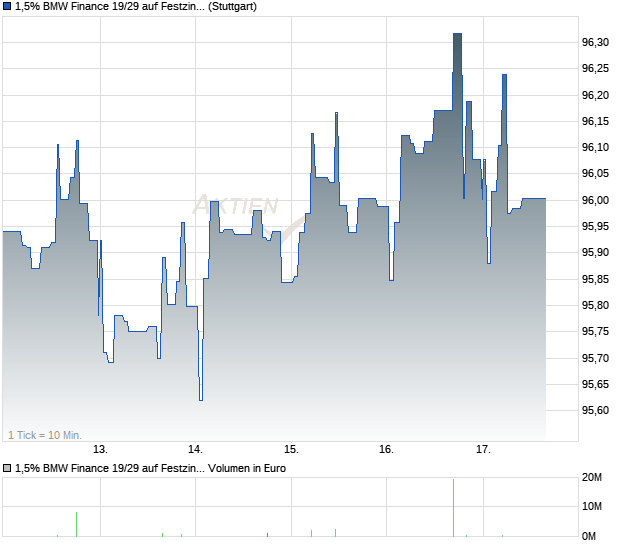Click the chart title '1,5% BMW Finance 19/29 auf Festzin... (Stuttgart)'
The image size is (620, 546).
click(136, 7)
